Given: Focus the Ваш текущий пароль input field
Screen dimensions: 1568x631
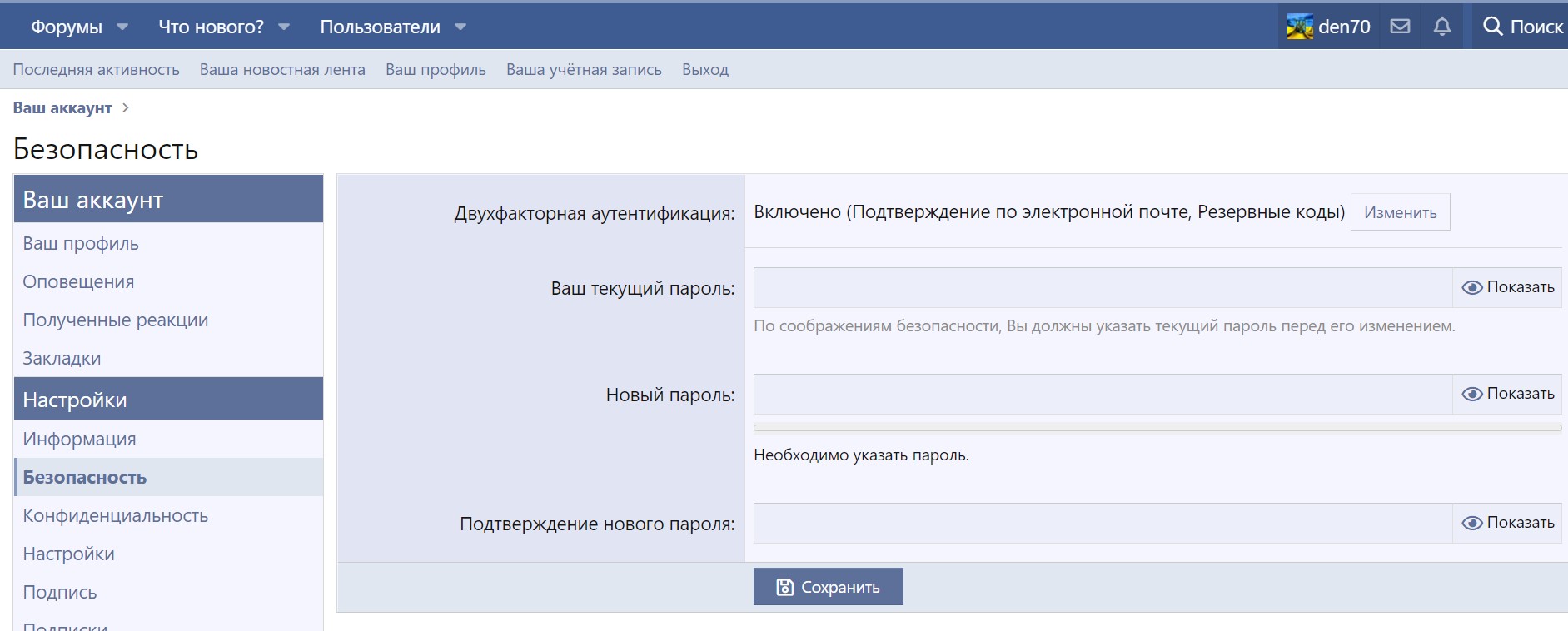Looking at the screenshot, I should click(x=1103, y=287).
